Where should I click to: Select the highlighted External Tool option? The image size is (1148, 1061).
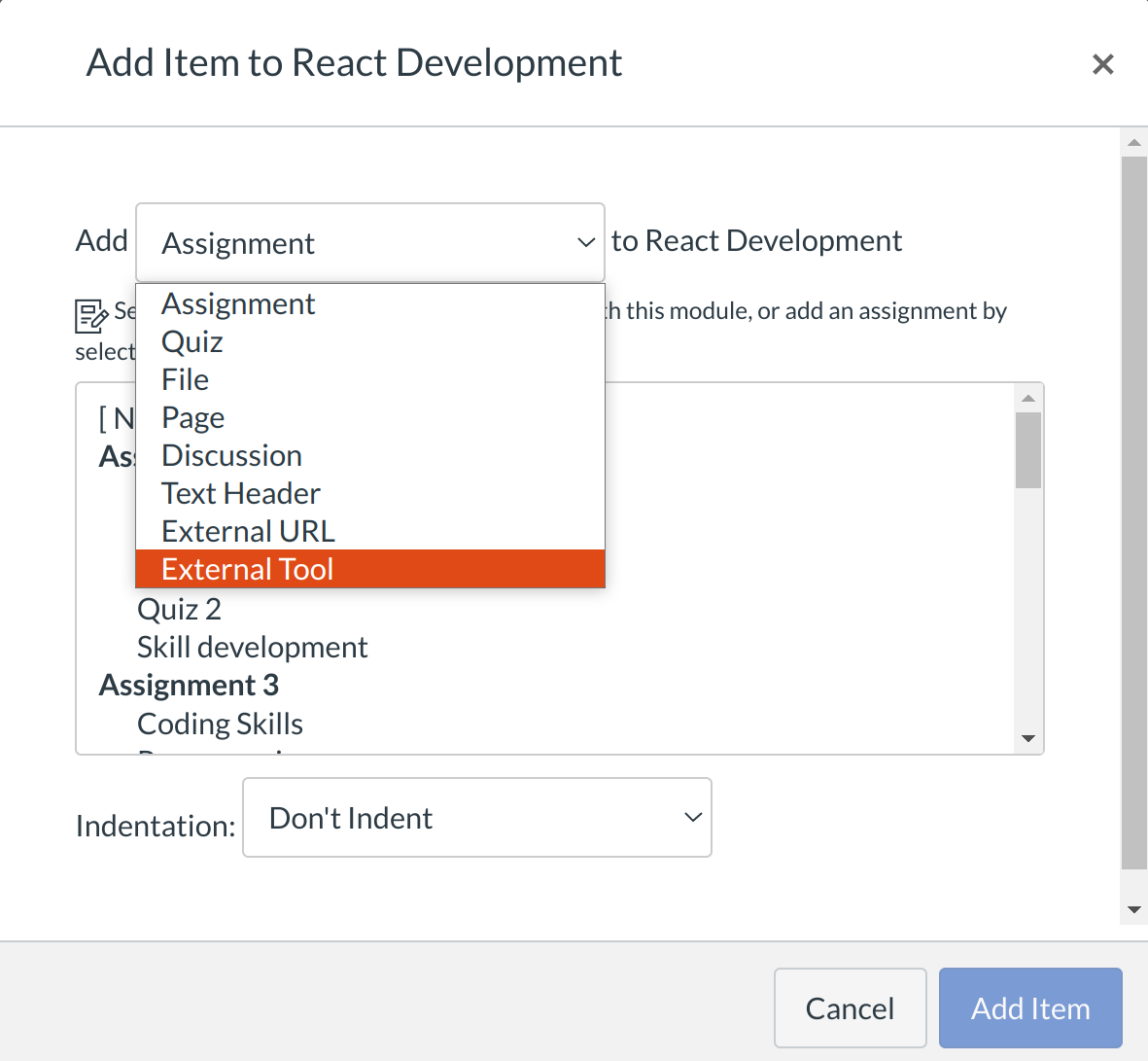(x=248, y=570)
